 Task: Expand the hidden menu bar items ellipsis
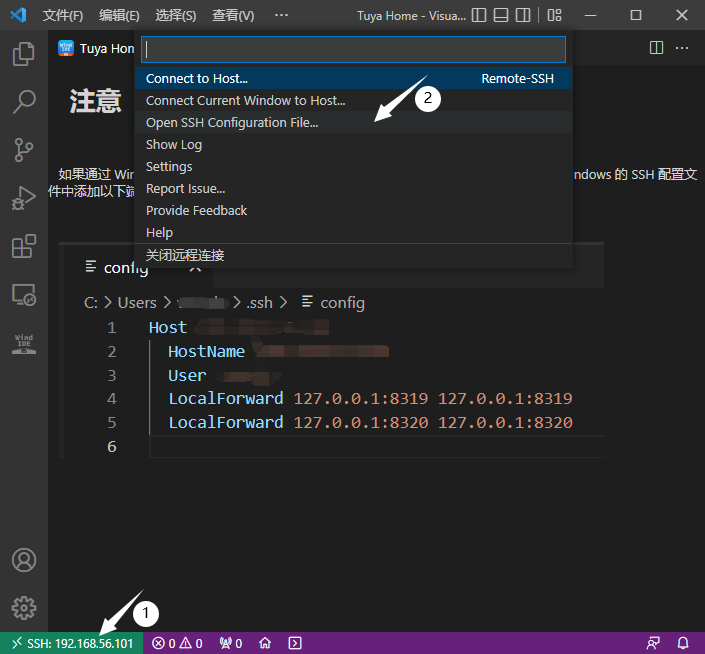coord(281,15)
